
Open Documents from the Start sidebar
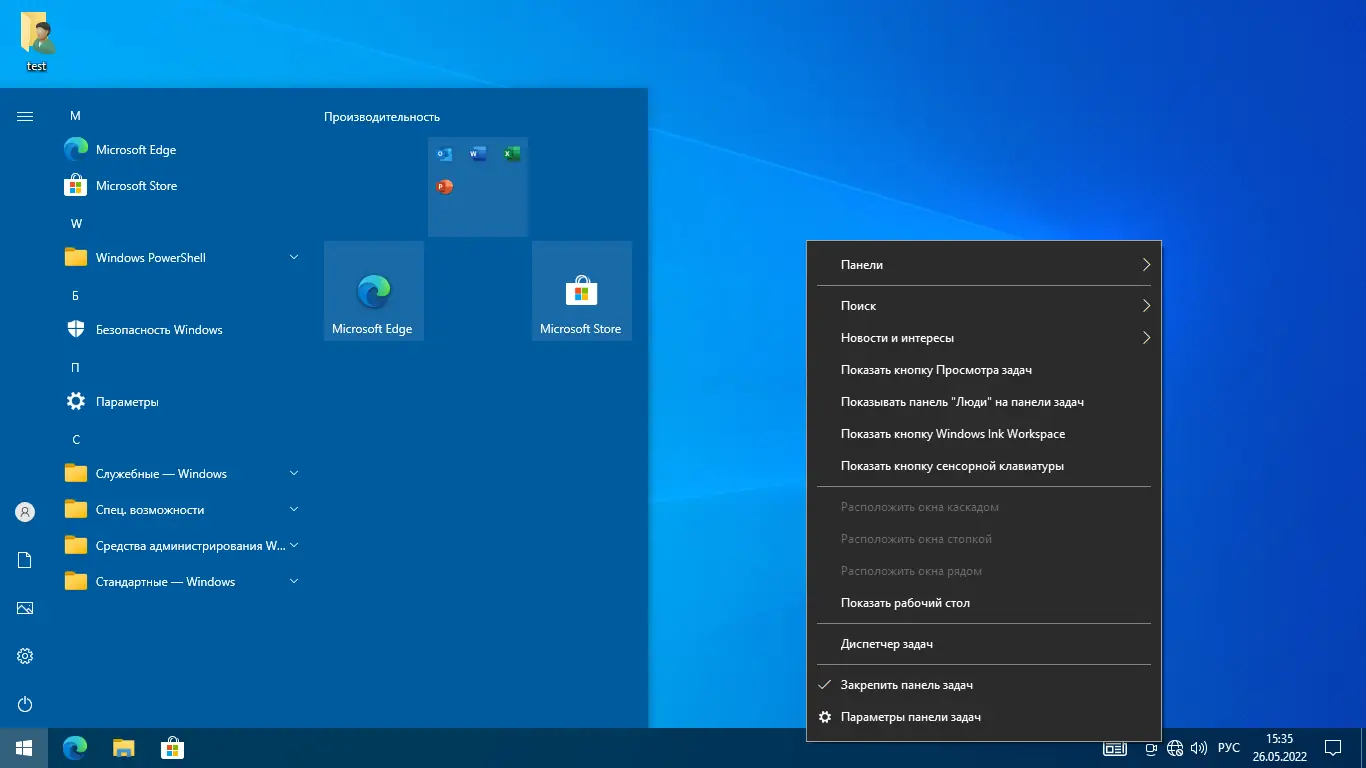point(25,560)
